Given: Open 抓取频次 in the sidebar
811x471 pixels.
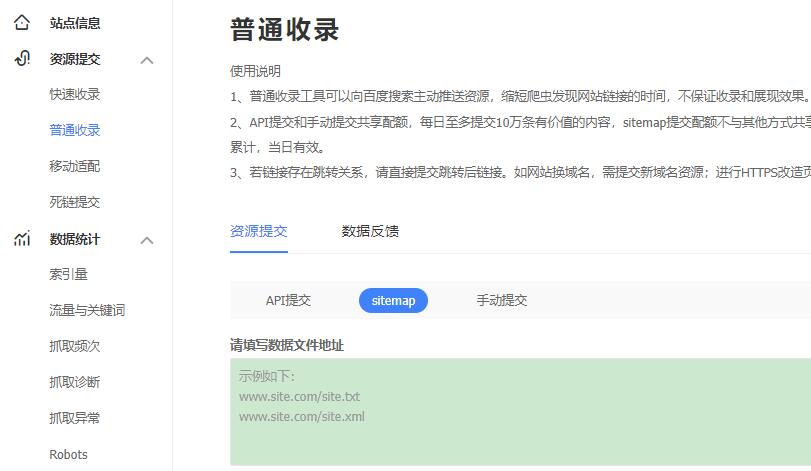Looking at the screenshot, I should pyautogui.click(x=75, y=346).
